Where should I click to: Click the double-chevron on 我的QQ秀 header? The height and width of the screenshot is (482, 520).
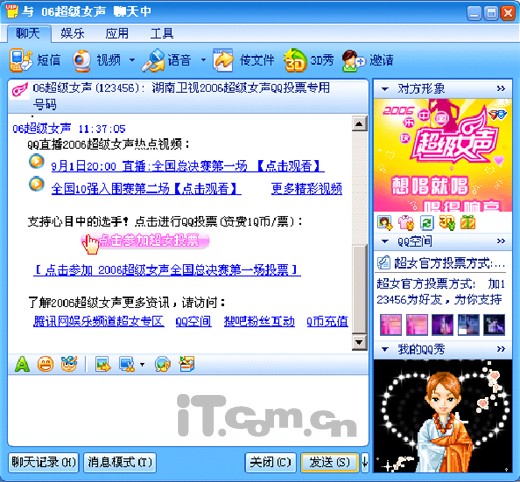(x=501, y=349)
